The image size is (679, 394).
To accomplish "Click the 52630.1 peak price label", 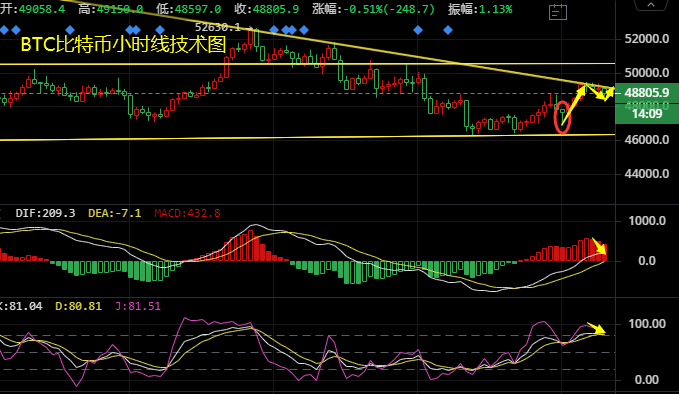I will 218,27.
